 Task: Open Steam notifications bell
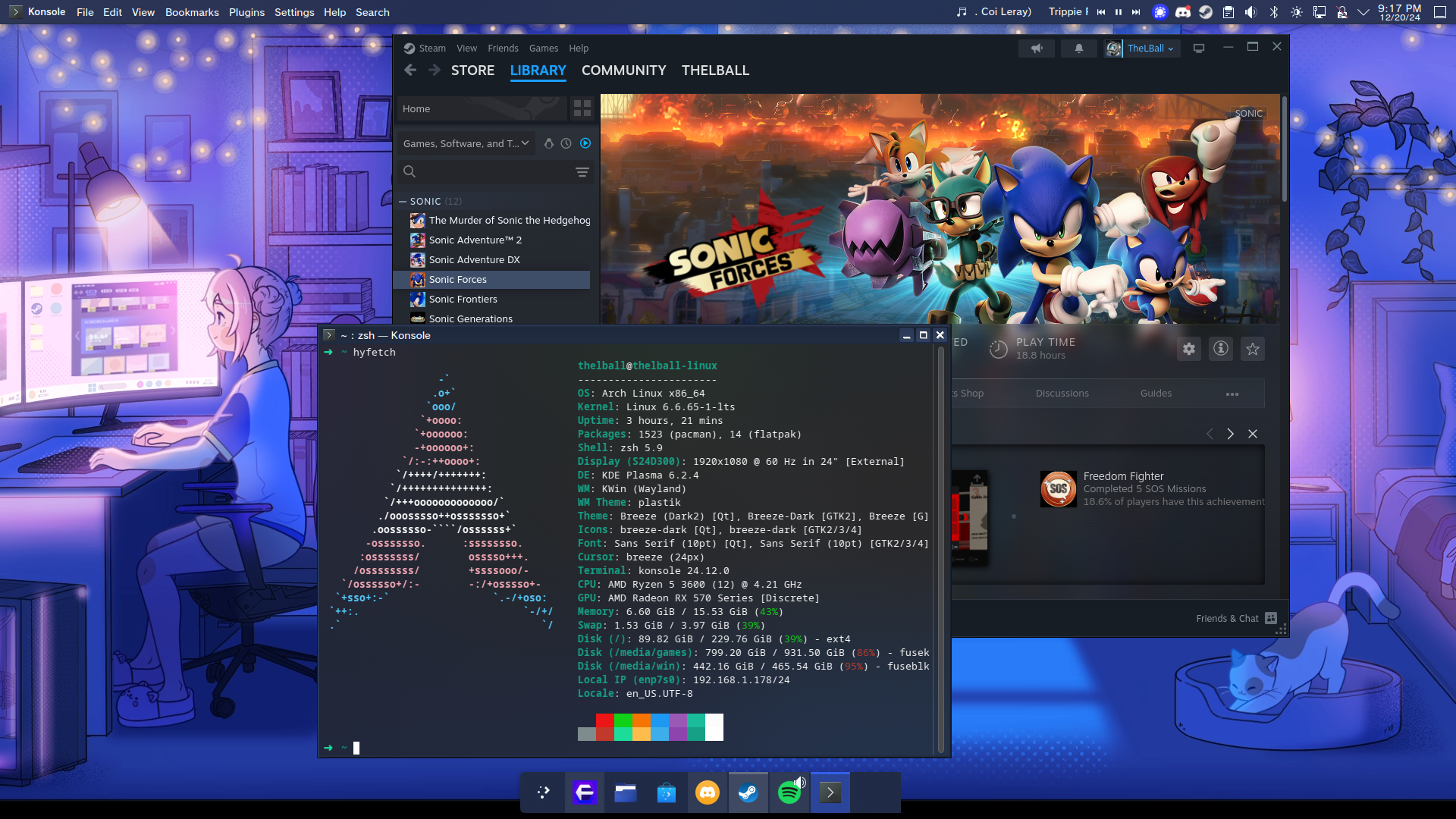point(1078,48)
